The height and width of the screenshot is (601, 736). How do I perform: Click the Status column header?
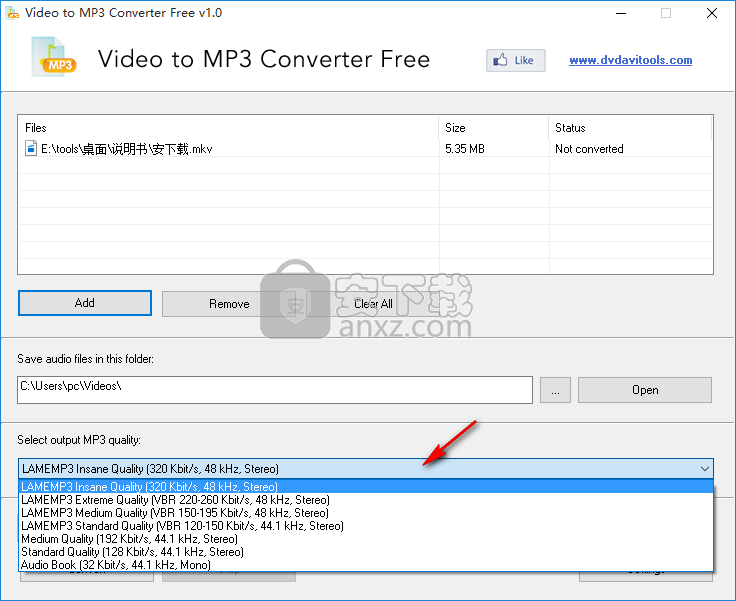click(x=630, y=128)
